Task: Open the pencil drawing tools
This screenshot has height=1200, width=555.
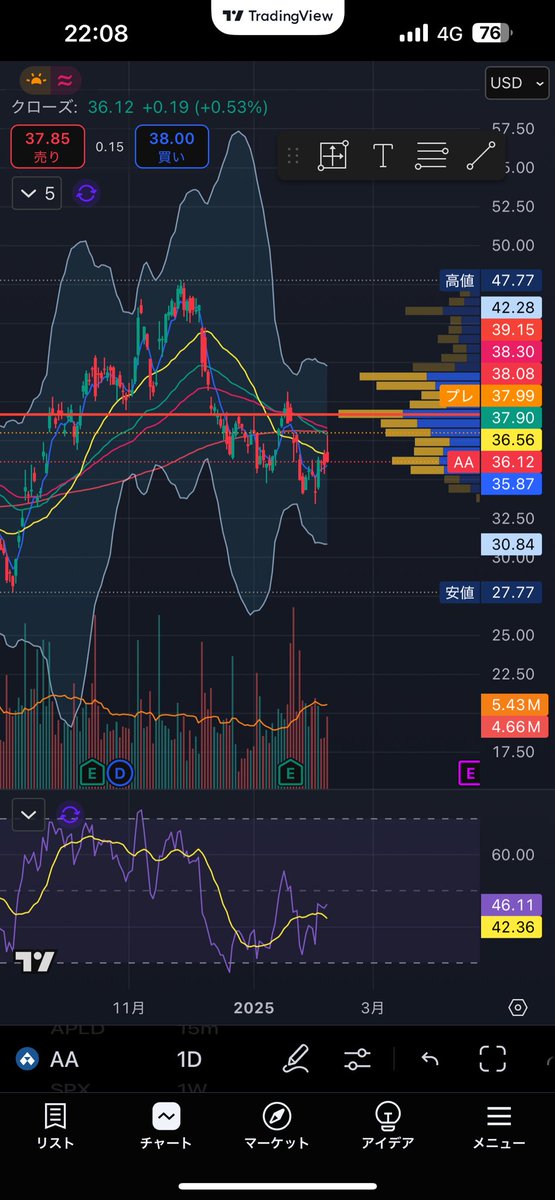Action: [295, 1059]
